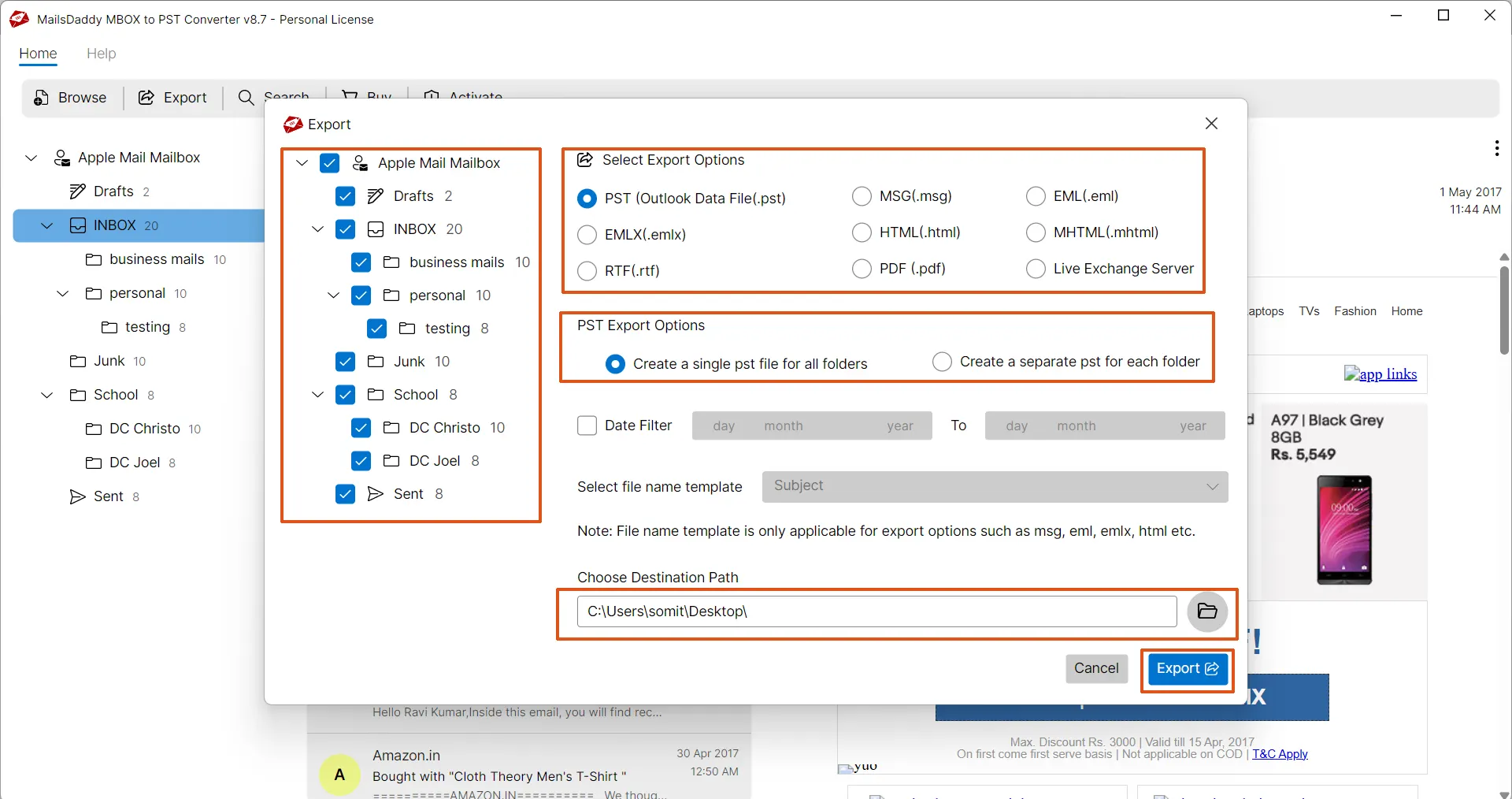Collapse the INBOX tree in the dialog
1512x799 pixels.
point(317,229)
